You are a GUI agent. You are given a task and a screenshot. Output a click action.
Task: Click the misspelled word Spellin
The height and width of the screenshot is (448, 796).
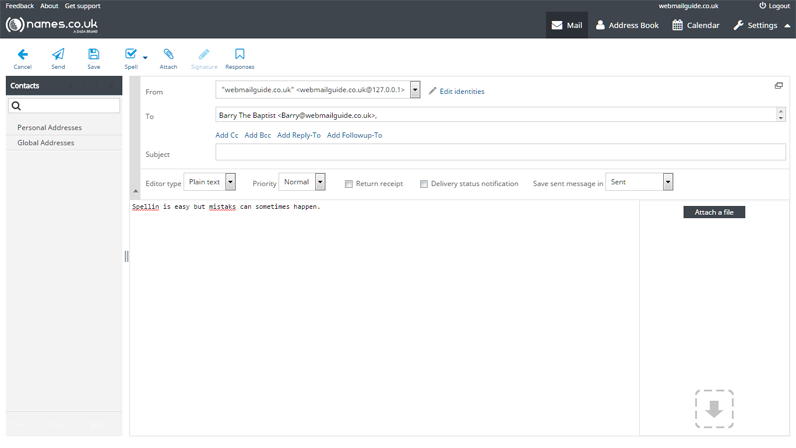pos(145,207)
